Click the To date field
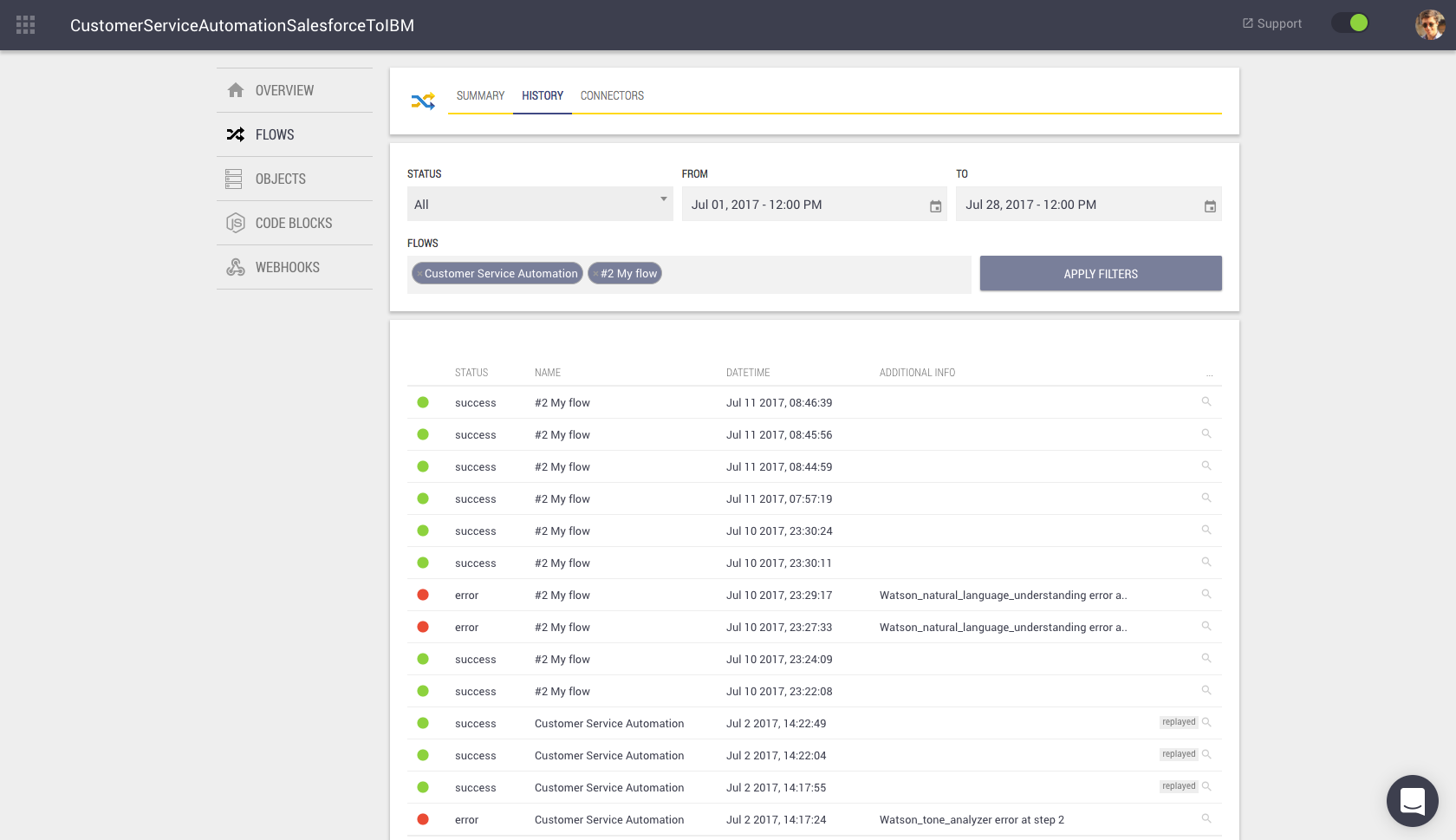Viewport: 1456px width, 840px height. pyautogui.click(x=1089, y=204)
